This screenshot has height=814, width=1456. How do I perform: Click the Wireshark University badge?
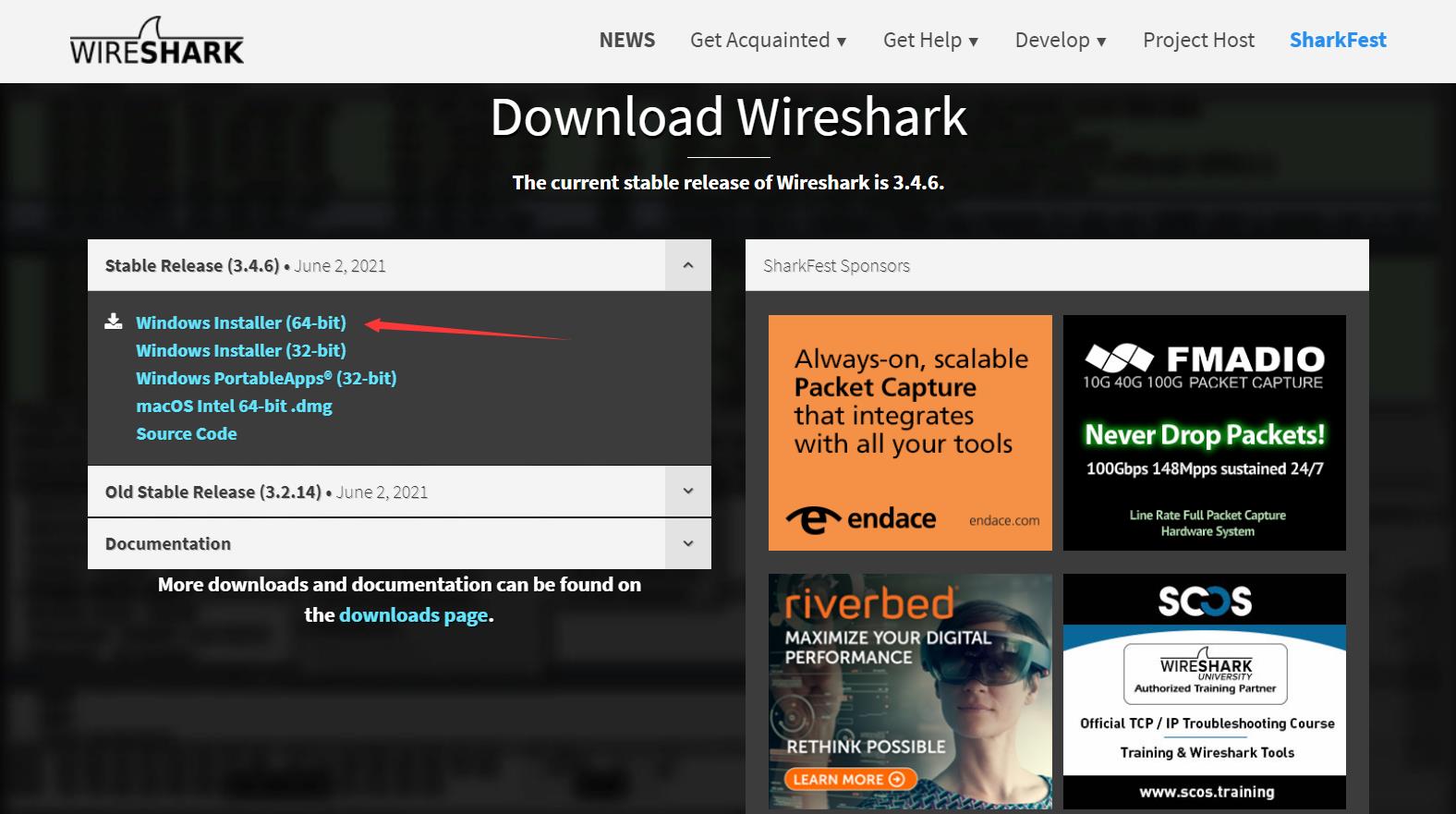click(x=1206, y=674)
